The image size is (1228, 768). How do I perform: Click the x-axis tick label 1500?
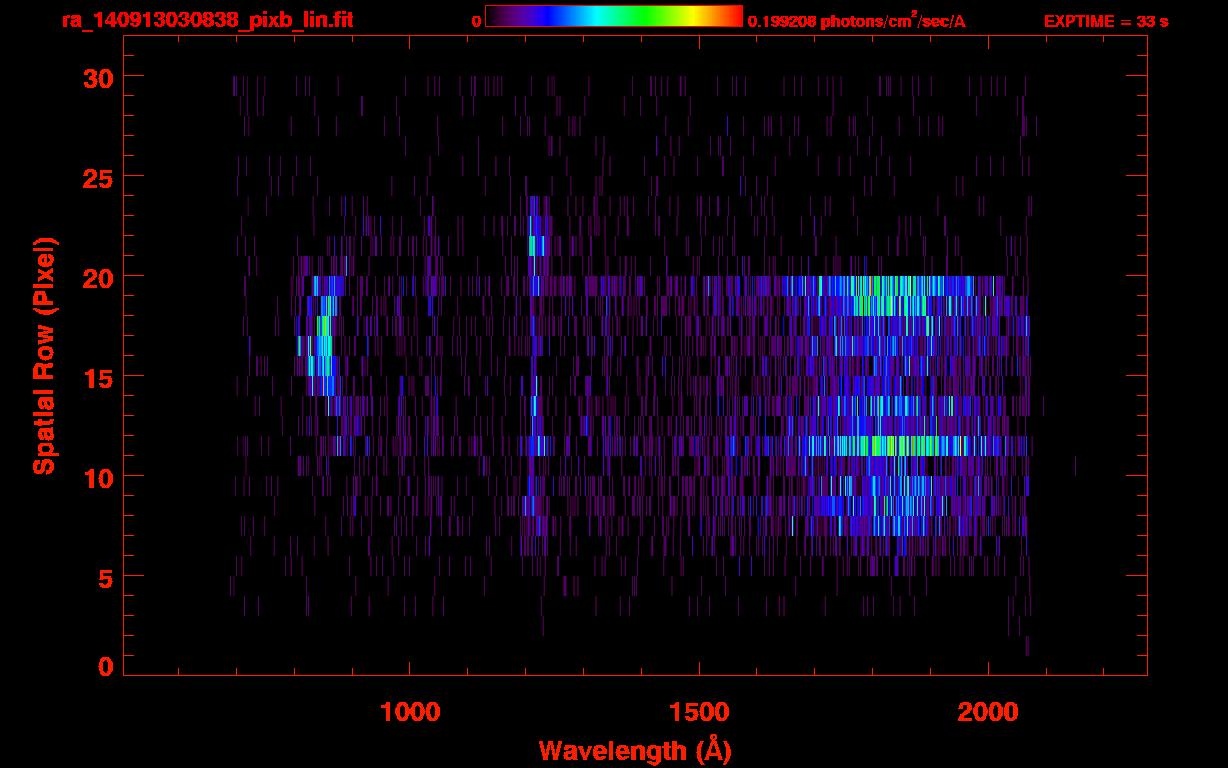pyautogui.click(x=699, y=712)
